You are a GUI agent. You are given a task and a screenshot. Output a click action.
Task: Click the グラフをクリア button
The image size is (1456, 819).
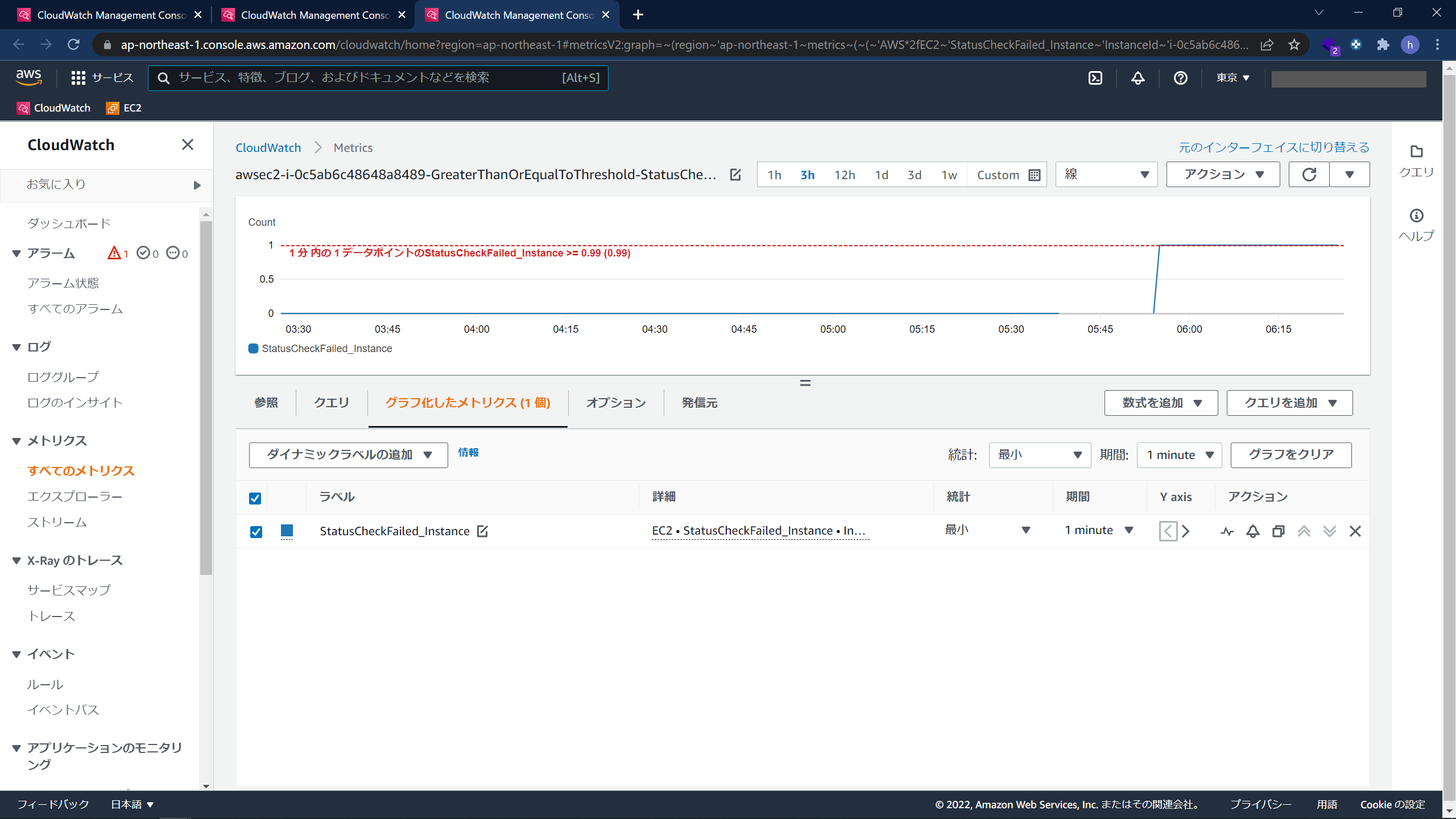pyautogui.click(x=1291, y=455)
